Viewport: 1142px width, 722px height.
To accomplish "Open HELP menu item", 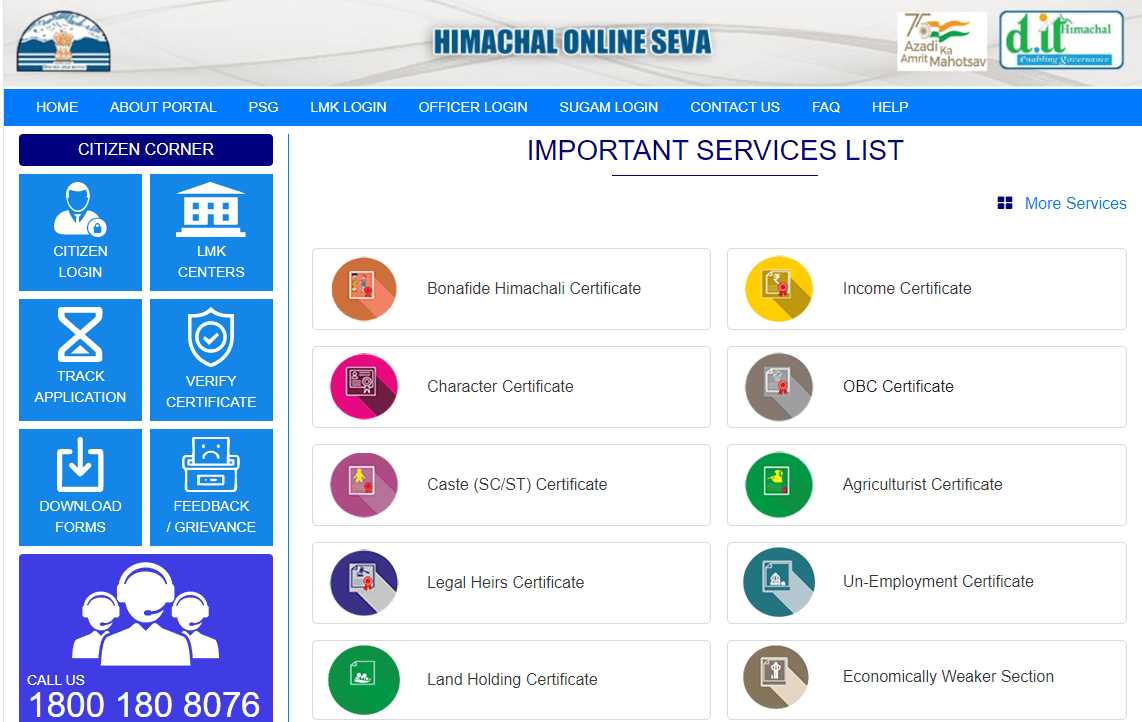I will 890,107.
